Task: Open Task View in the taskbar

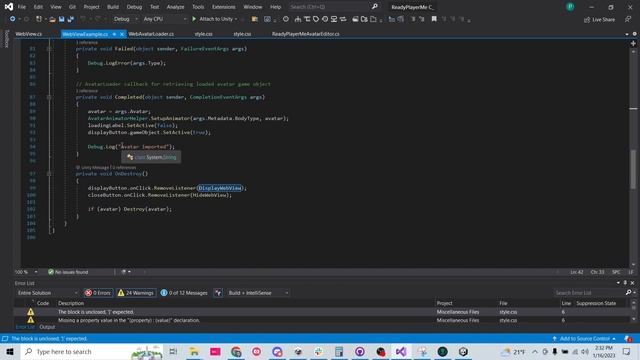Action: 173,351
